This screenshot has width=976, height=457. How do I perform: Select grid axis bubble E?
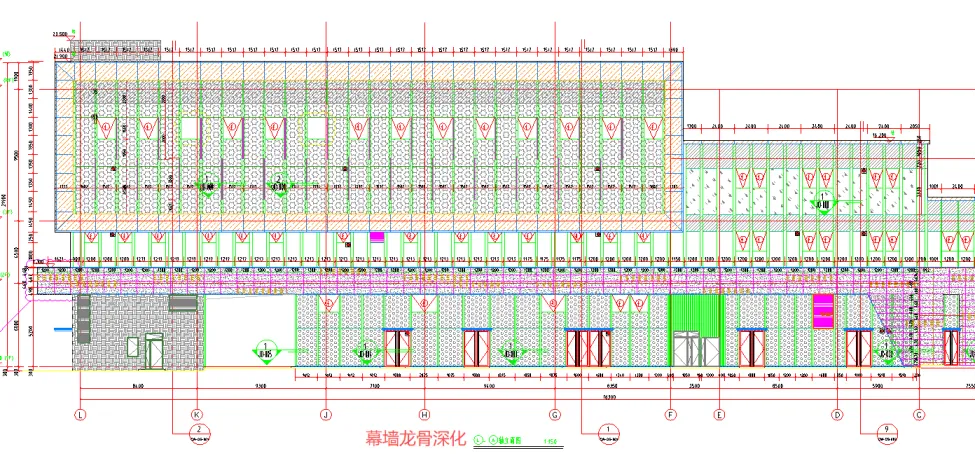[x=720, y=414]
